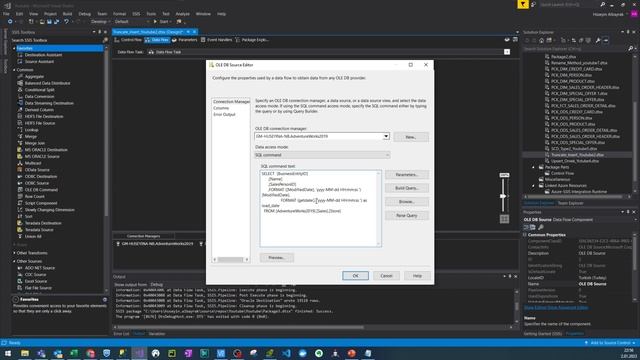Click the Properties panel alphabetical sort icon
Viewport: 640px width, 360px height.
pyautogui.click(x=533, y=227)
